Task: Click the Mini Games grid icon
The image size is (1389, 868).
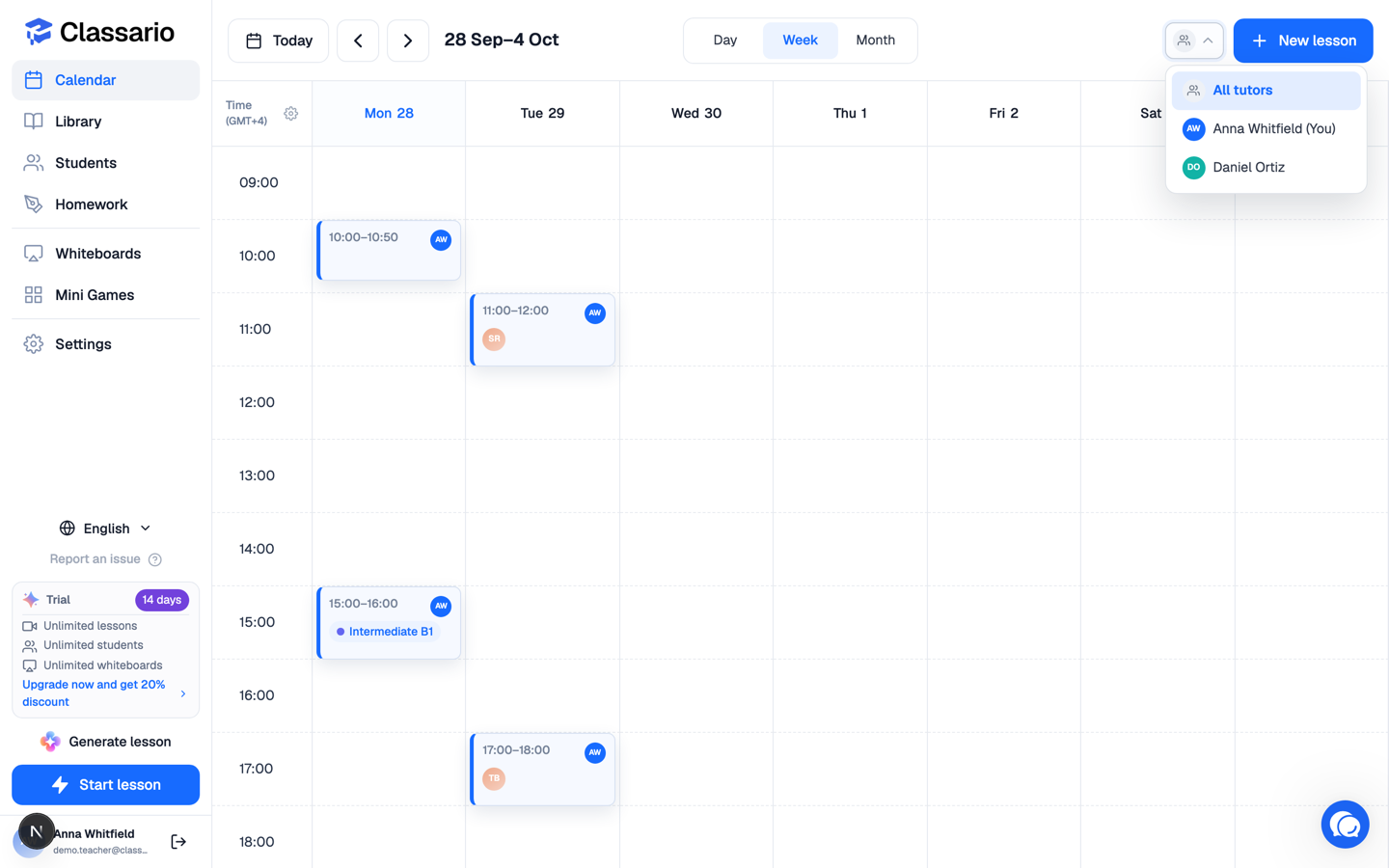Action: click(34, 295)
